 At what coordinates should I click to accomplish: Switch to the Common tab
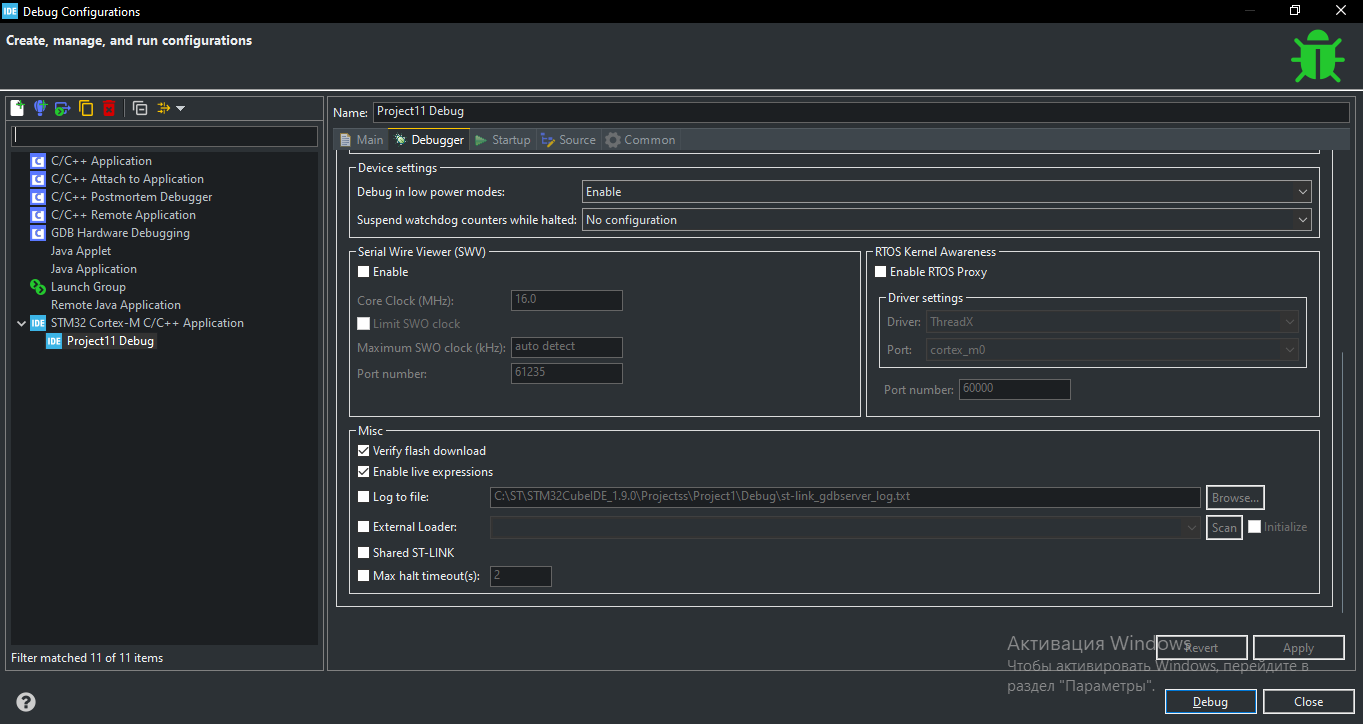[641, 140]
